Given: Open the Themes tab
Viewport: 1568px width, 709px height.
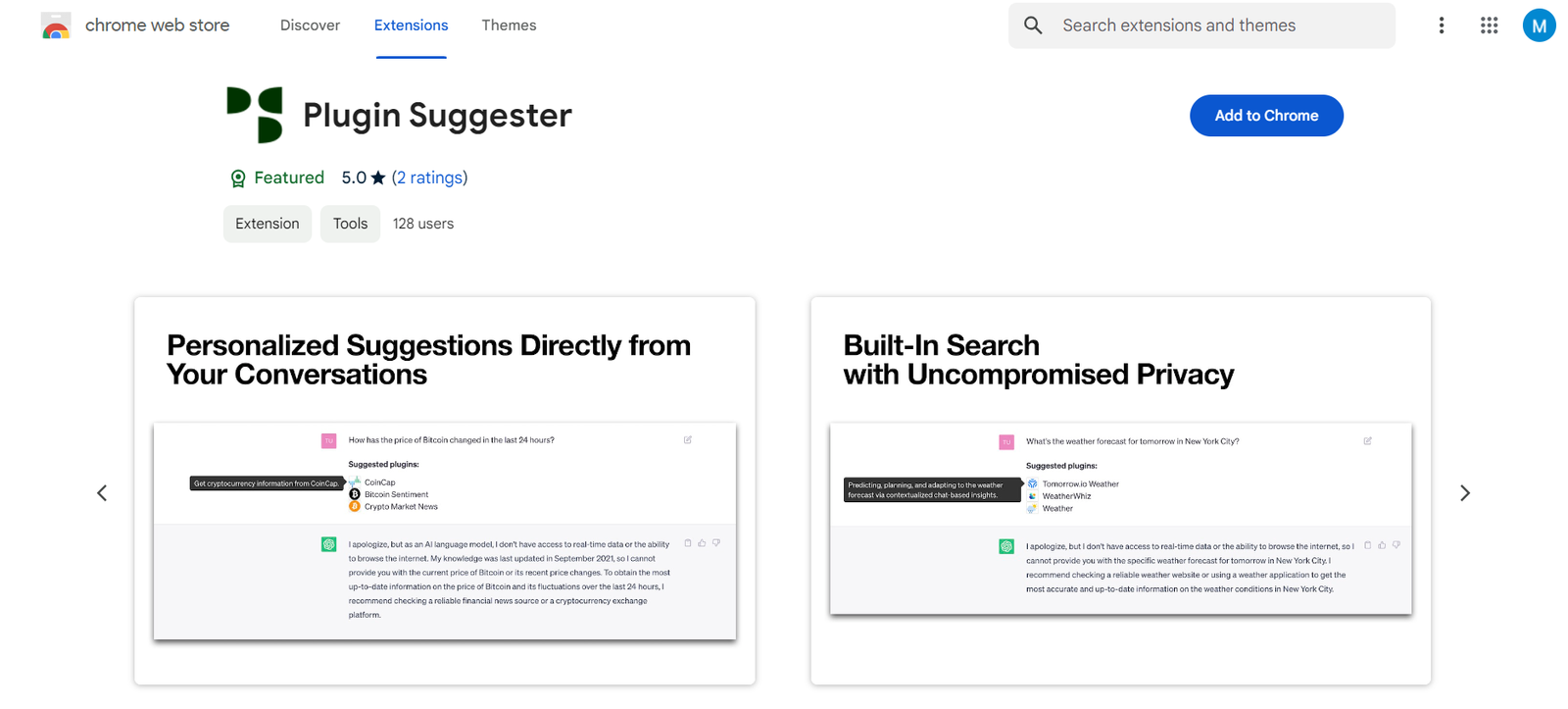Looking at the screenshot, I should coord(509,25).
